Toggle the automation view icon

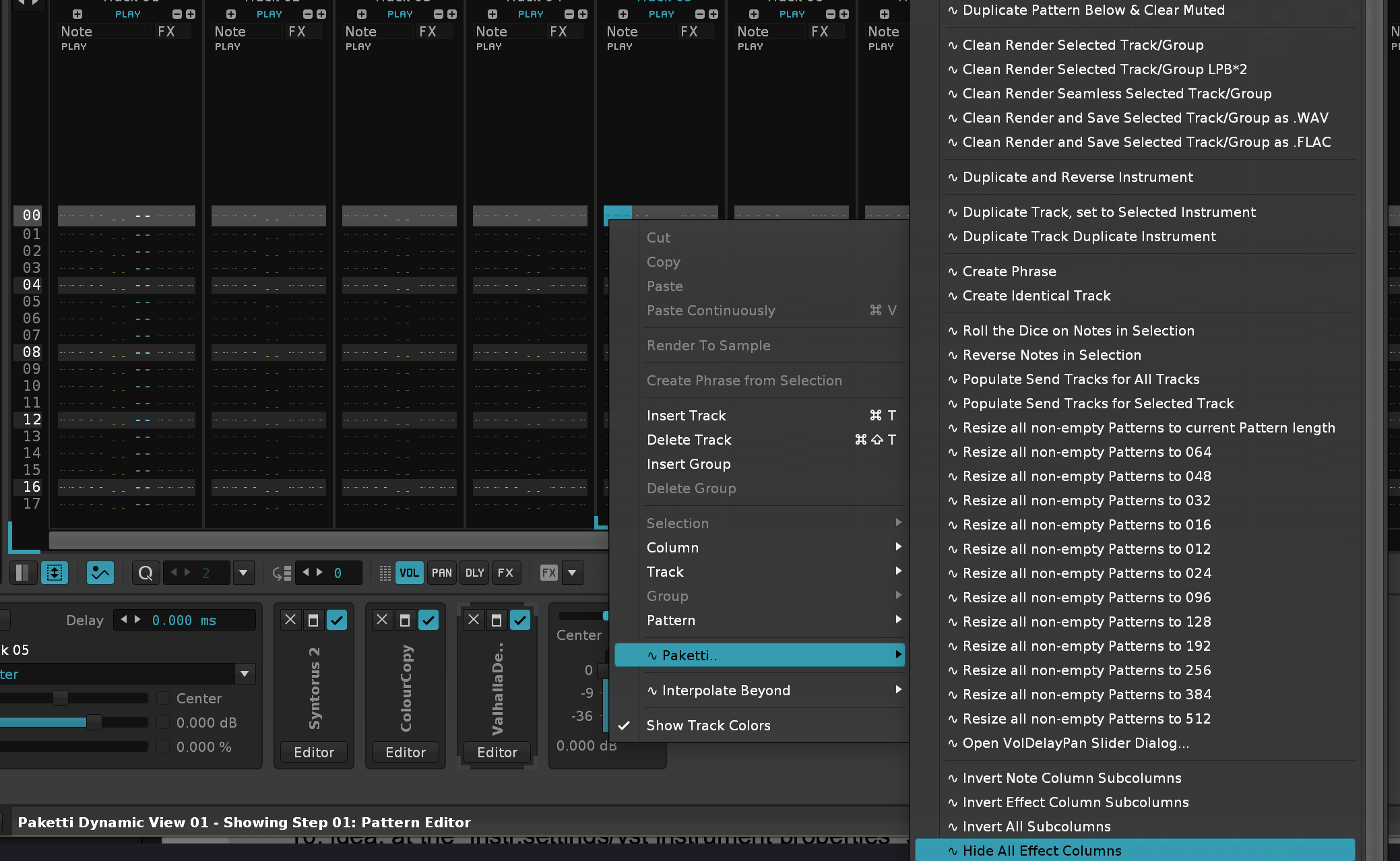(x=100, y=573)
